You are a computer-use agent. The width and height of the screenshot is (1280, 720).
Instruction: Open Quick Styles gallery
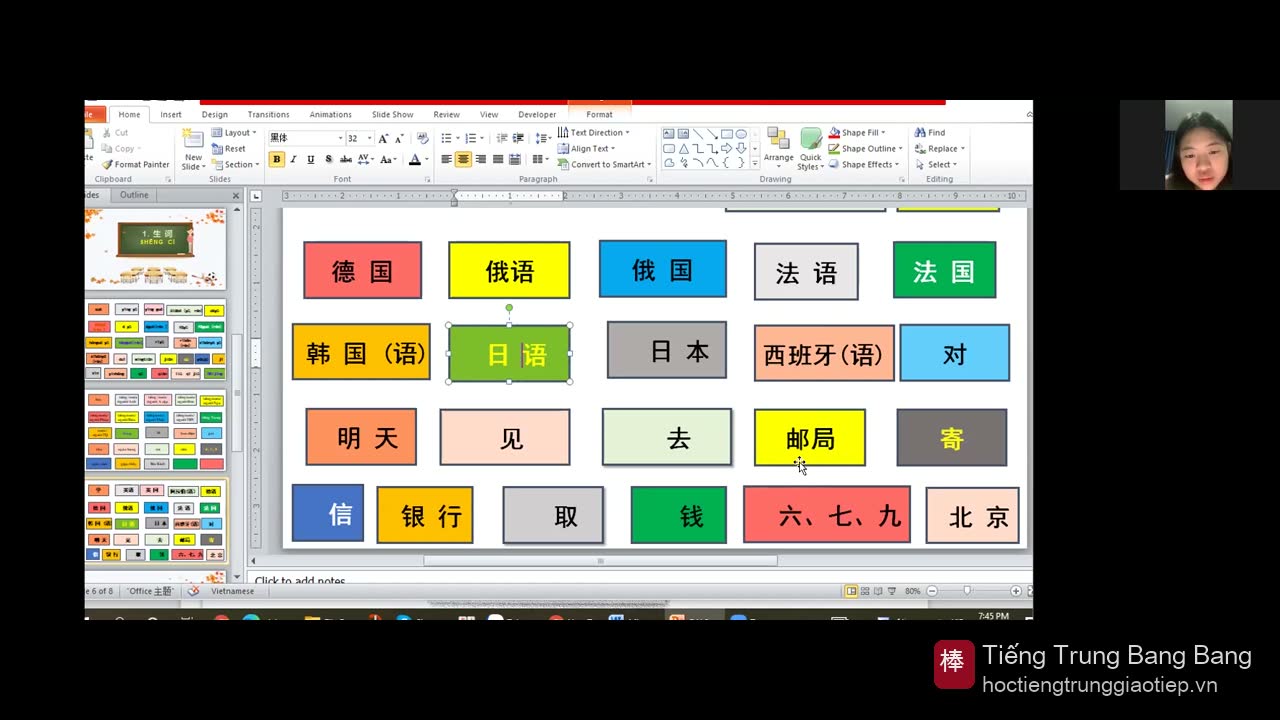[810, 148]
